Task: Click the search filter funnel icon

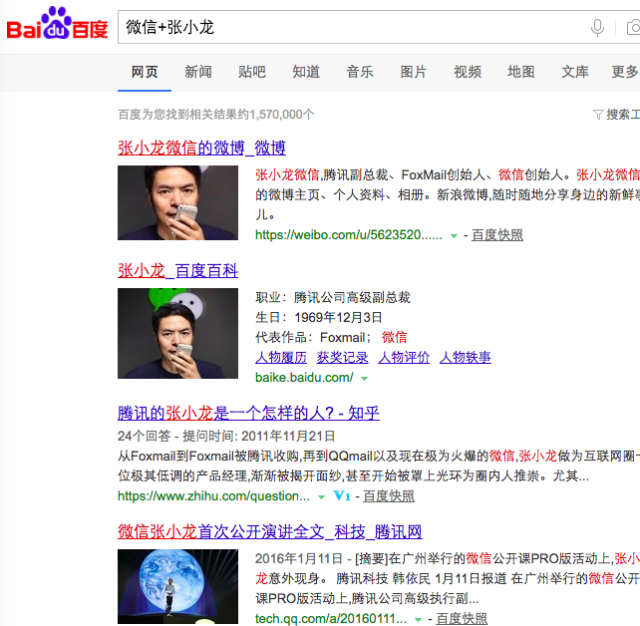Action: pyautogui.click(x=598, y=114)
